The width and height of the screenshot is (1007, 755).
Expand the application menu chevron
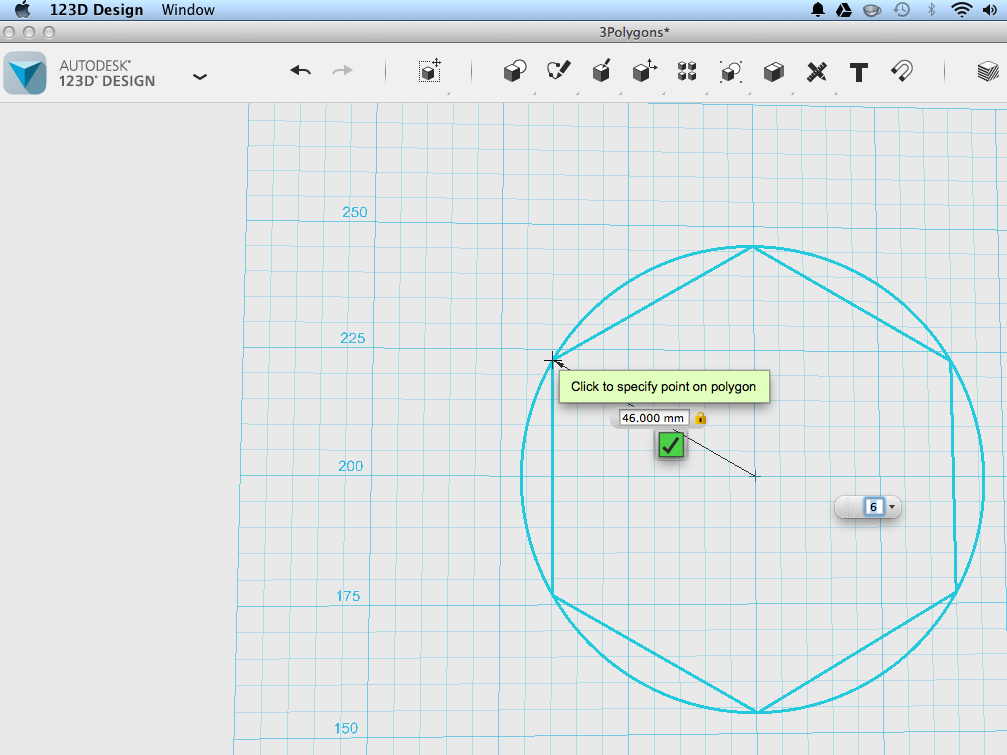pyautogui.click(x=200, y=77)
